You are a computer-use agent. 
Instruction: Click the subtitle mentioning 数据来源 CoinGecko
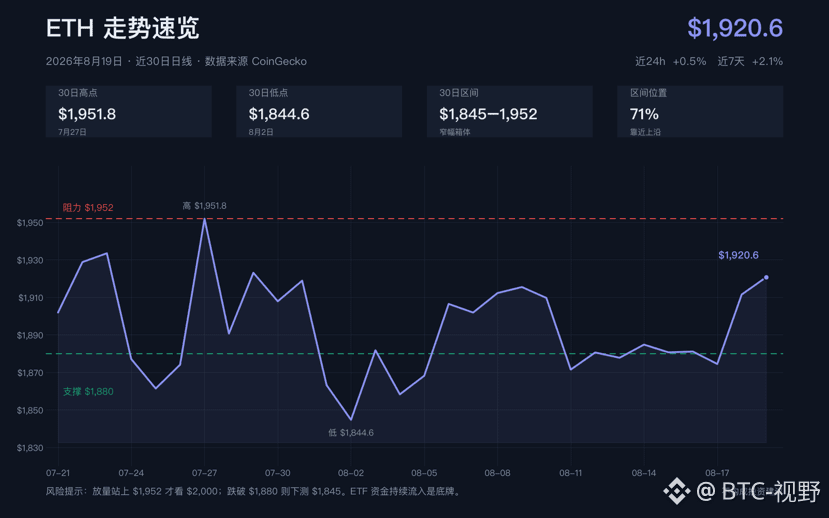coord(176,61)
